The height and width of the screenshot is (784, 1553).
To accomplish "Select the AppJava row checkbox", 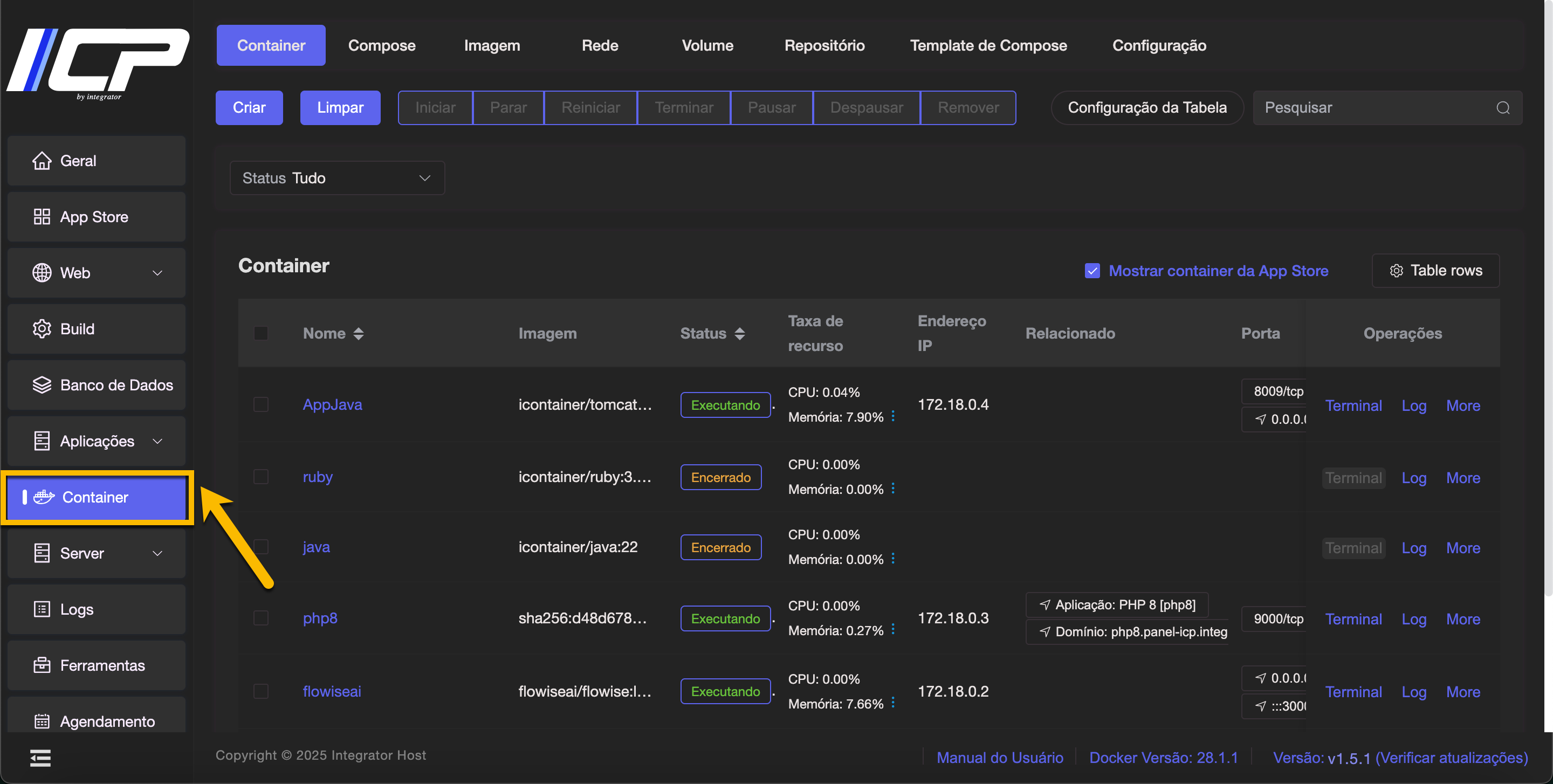I will pyautogui.click(x=261, y=404).
